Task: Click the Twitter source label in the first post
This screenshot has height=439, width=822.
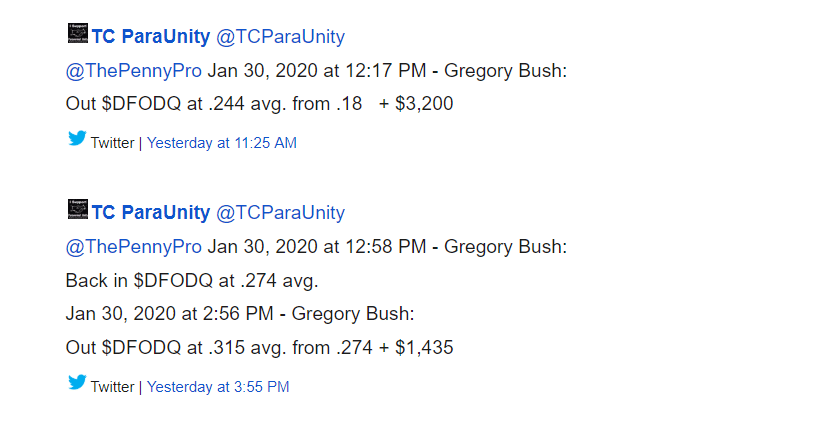Action: [x=112, y=143]
